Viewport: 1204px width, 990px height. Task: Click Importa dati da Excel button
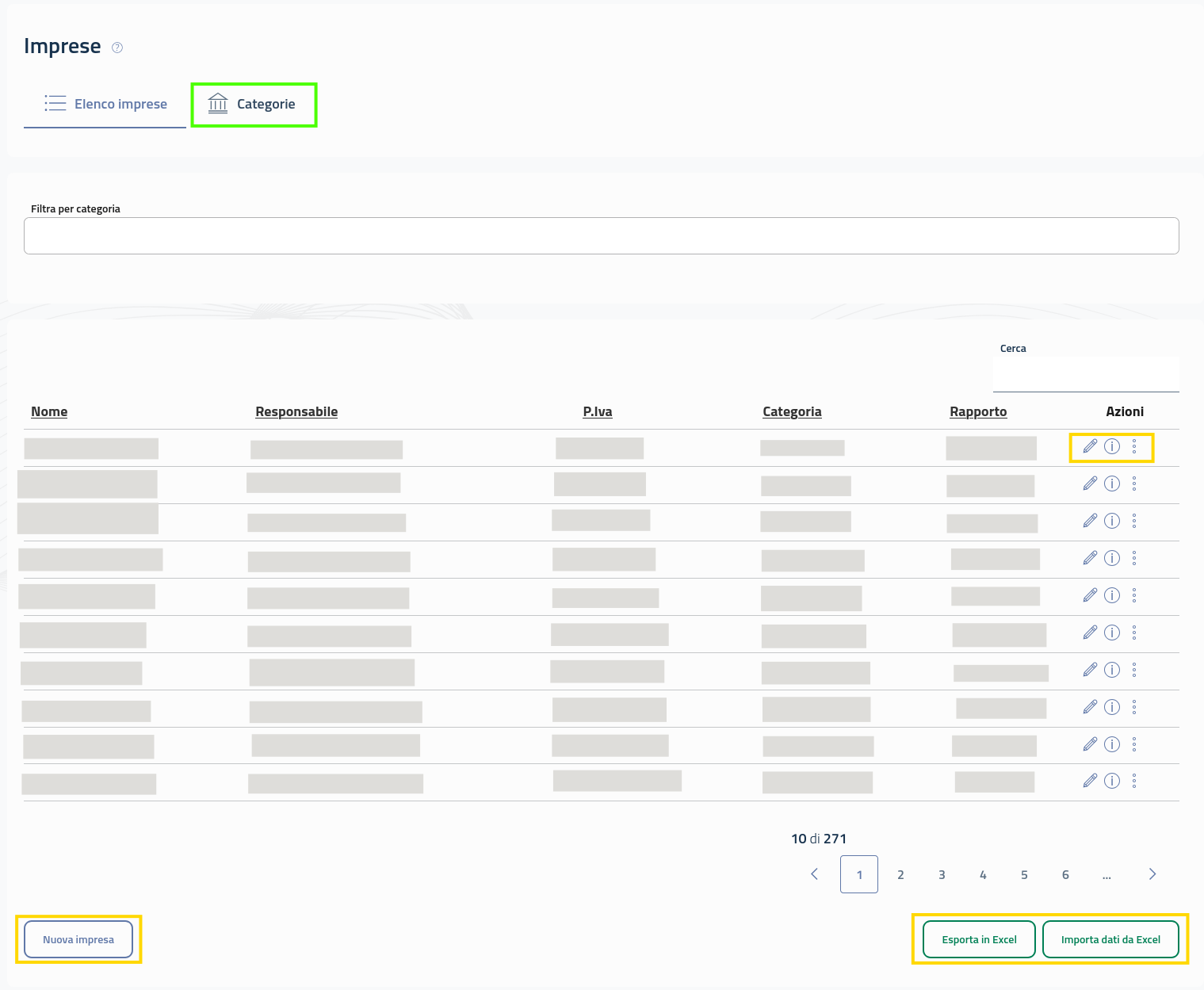pyautogui.click(x=1110, y=939)
